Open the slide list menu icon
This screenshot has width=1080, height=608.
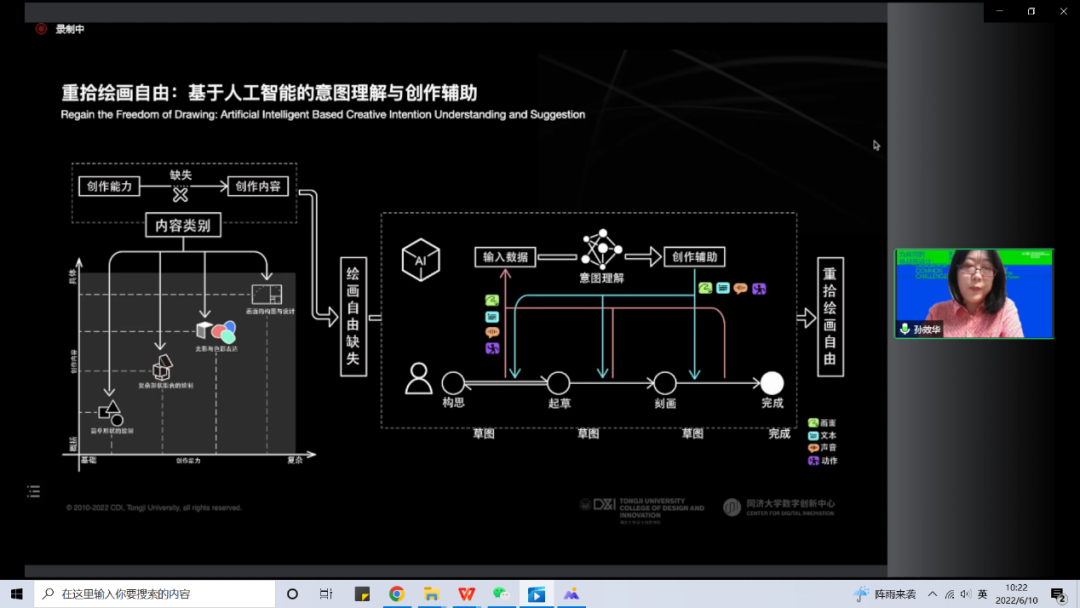(34, 491)
